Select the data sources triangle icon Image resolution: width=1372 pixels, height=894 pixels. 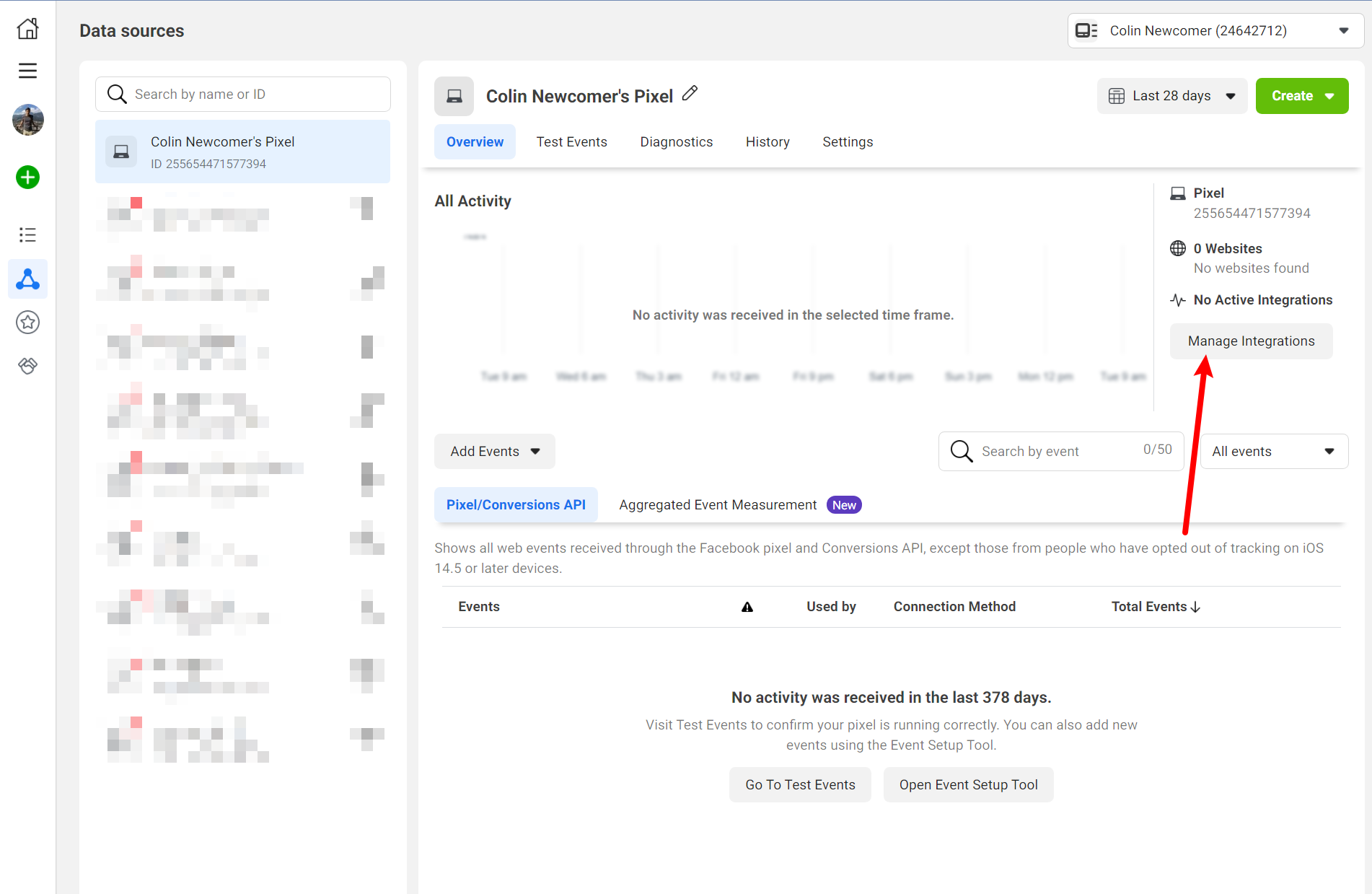pyautogui.click(x=27, y=279)
